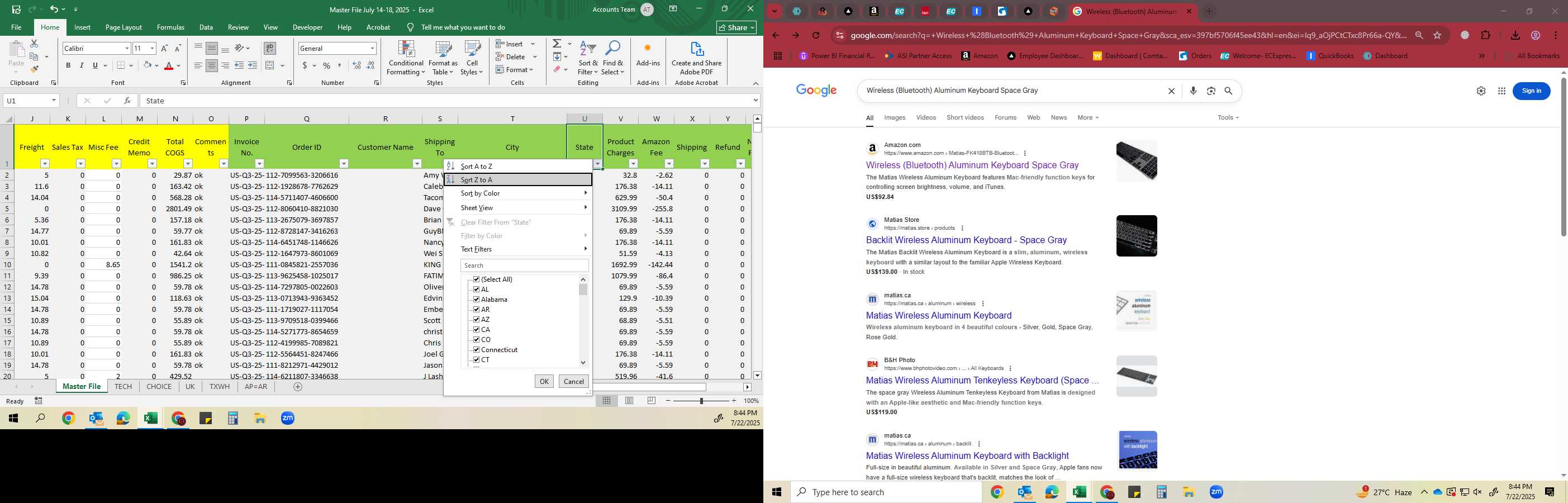
Task: Uncheck the Connecticut filter checkbox
Action: pyautogui.click(x=476, y=349)
